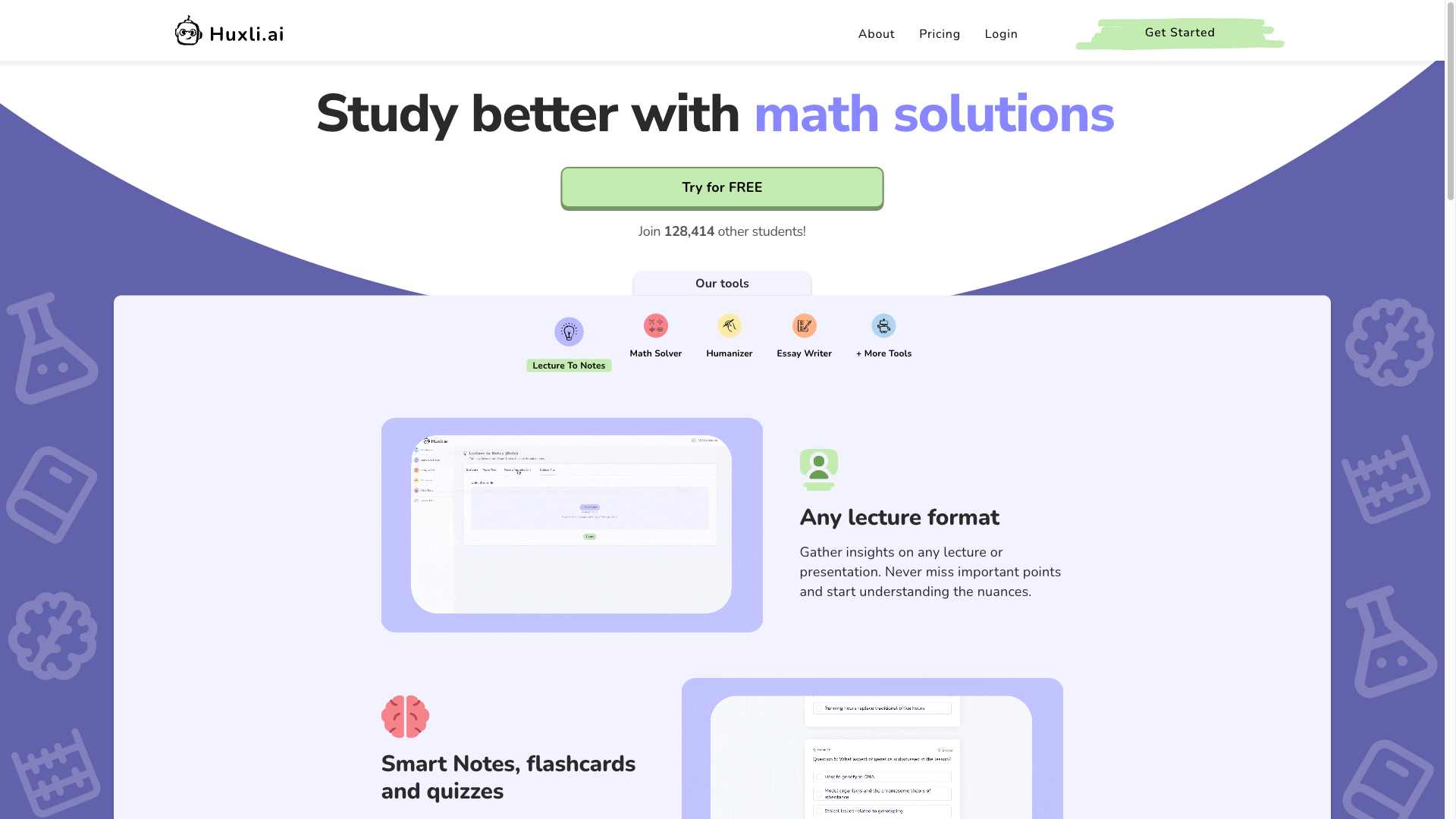The height and width of the screenshot is (819, 1456).
Task: Click the student avatar icon
Action: click(819, 469)
